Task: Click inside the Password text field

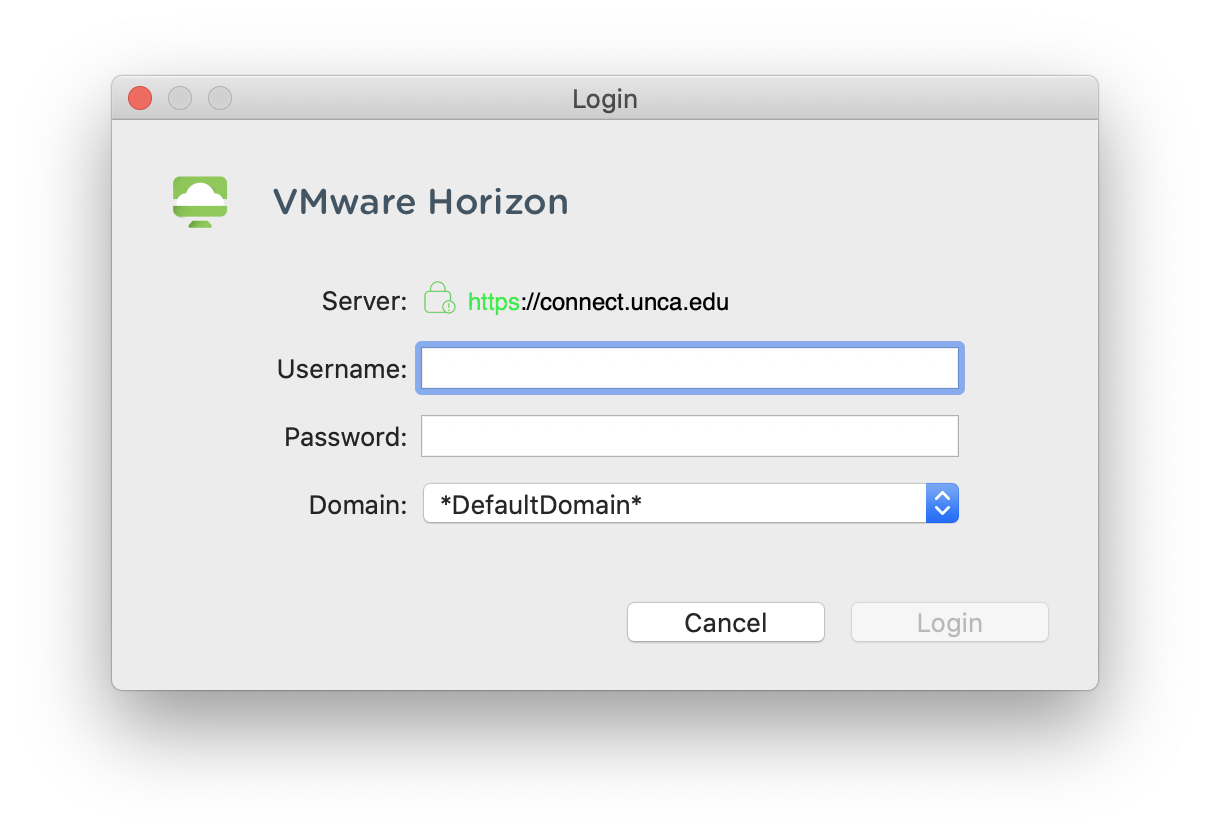Action: [x=690, y=435]
